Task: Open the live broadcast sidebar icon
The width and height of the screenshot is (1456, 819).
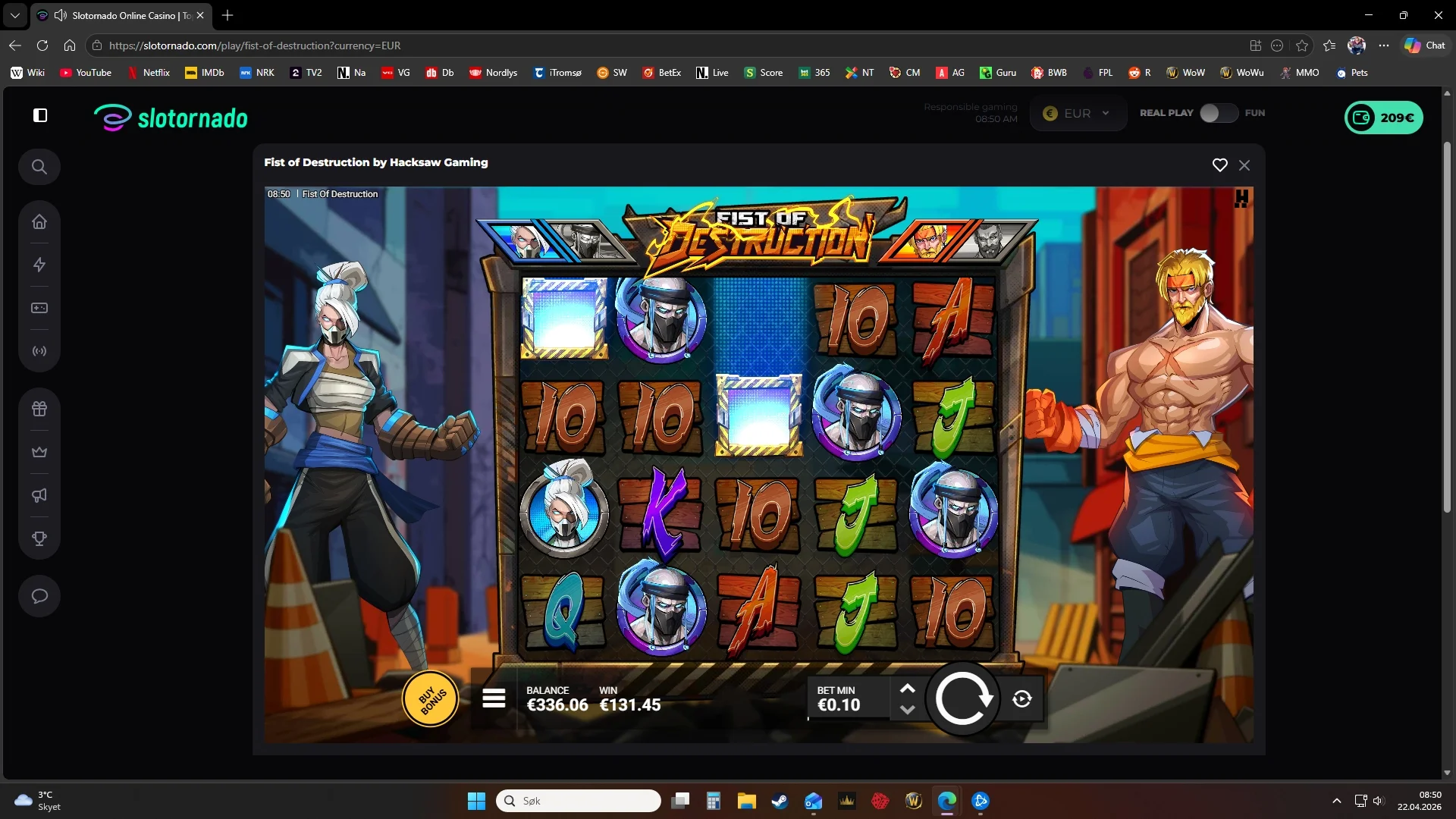Action: (x=39, y=351)
